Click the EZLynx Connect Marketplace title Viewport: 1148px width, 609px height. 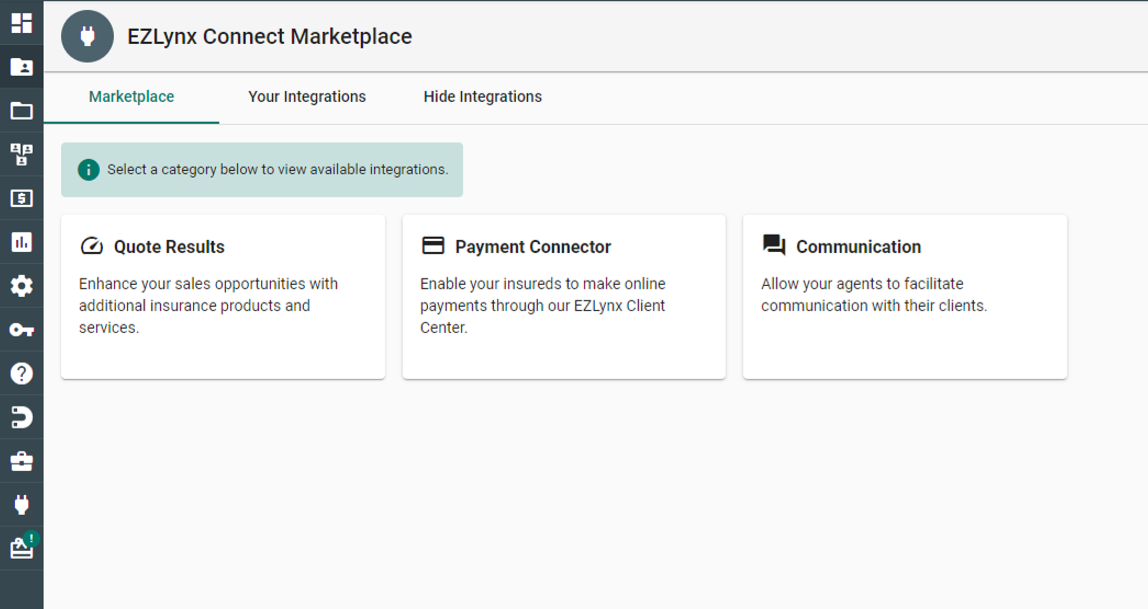coord(269,37)
